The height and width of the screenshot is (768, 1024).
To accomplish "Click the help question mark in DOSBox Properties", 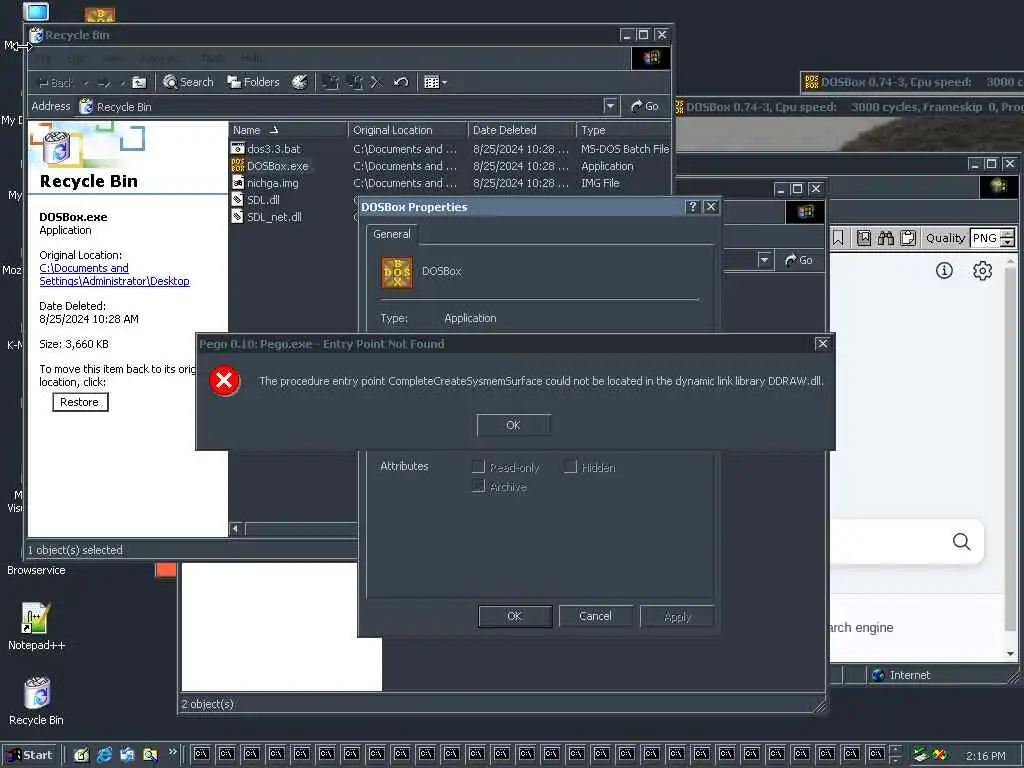I will point(692,207).
